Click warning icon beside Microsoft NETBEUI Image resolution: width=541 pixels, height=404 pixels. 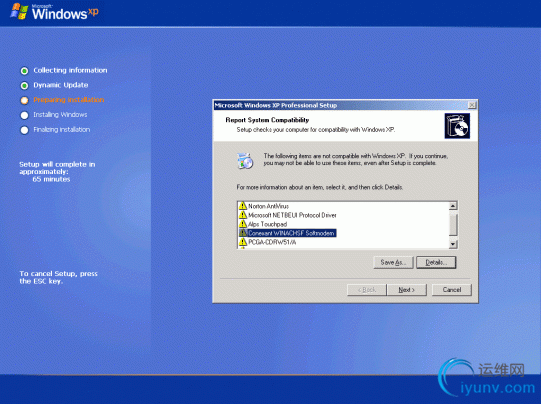pos(243,215)
